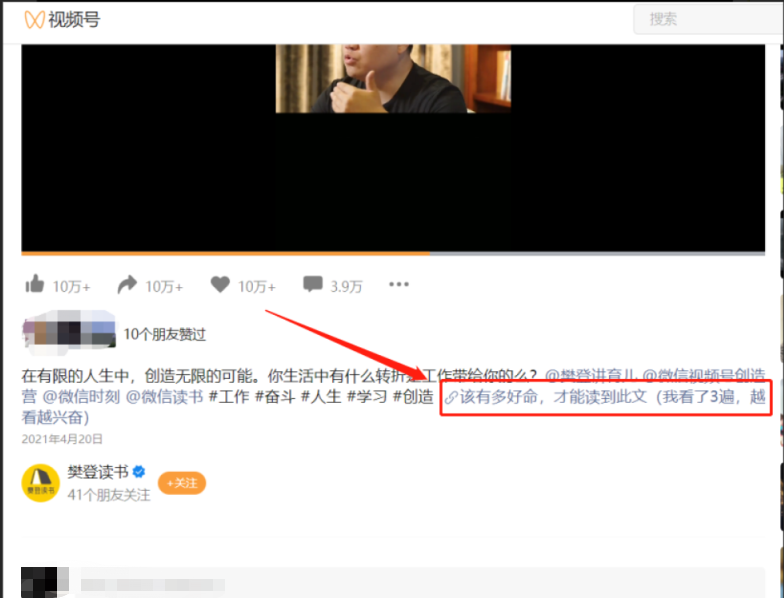Click the share arrow icon
This screenshot has height=598, width=784.
tap(127, 284)
